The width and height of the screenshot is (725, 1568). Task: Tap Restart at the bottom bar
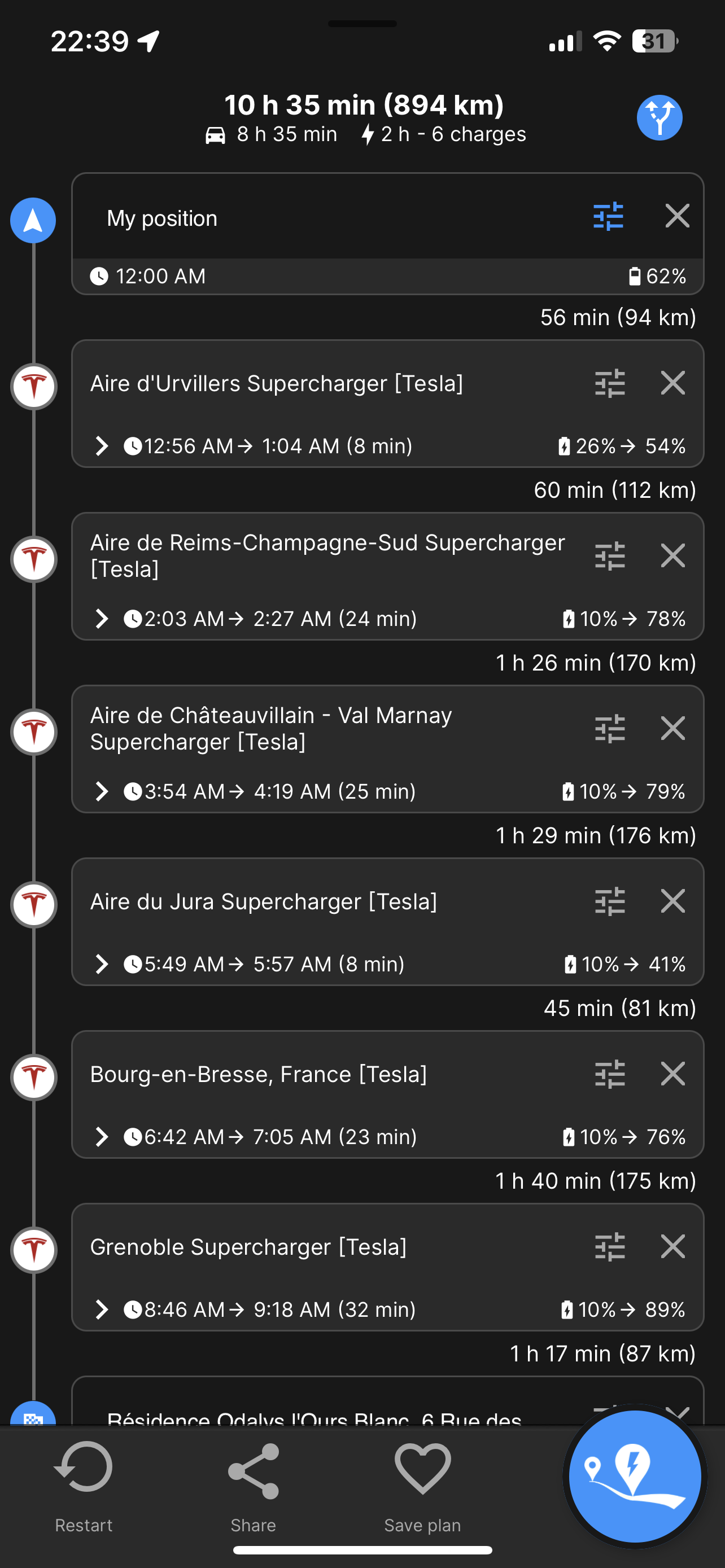click(84, 1486)
